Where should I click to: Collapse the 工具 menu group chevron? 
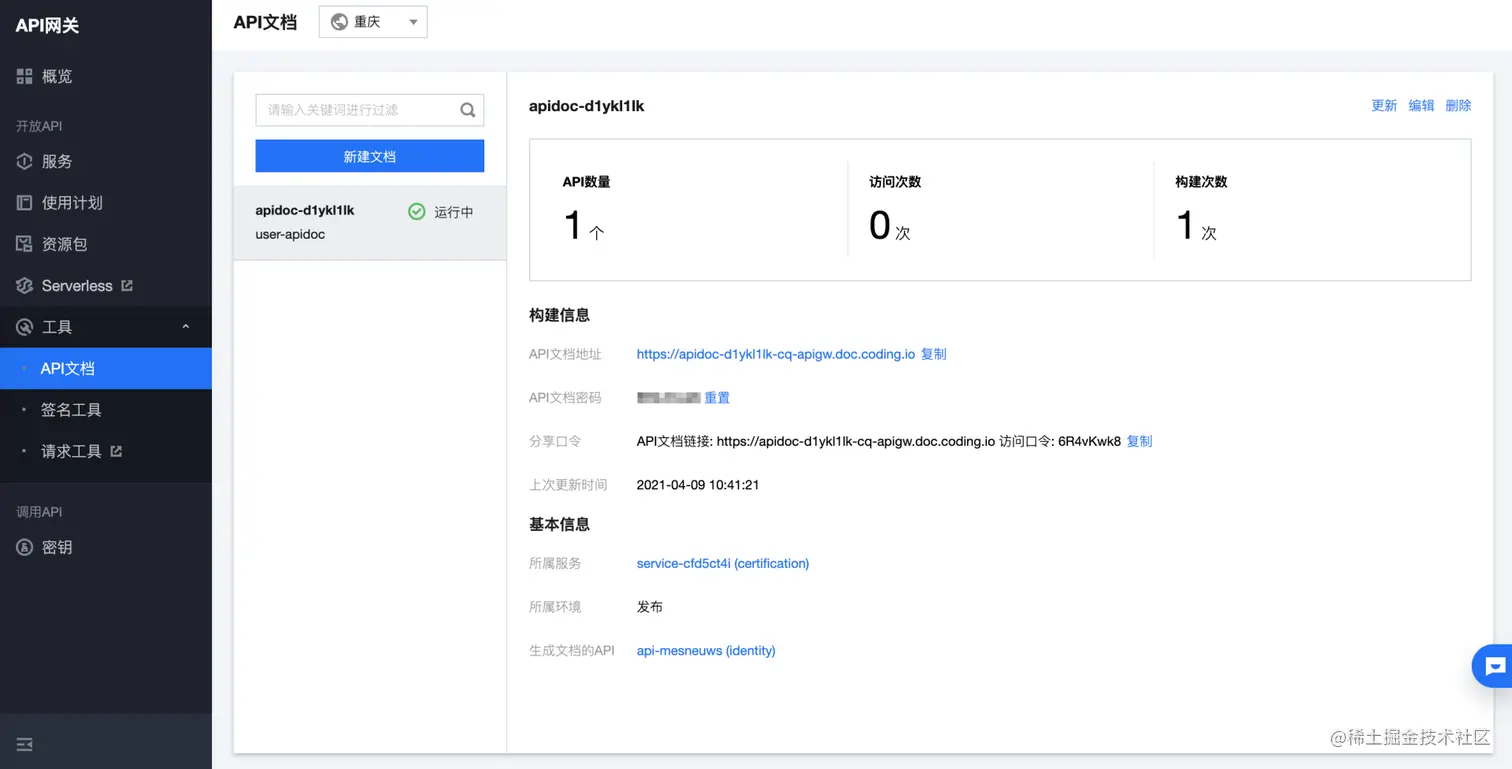[x=185, y=326]
